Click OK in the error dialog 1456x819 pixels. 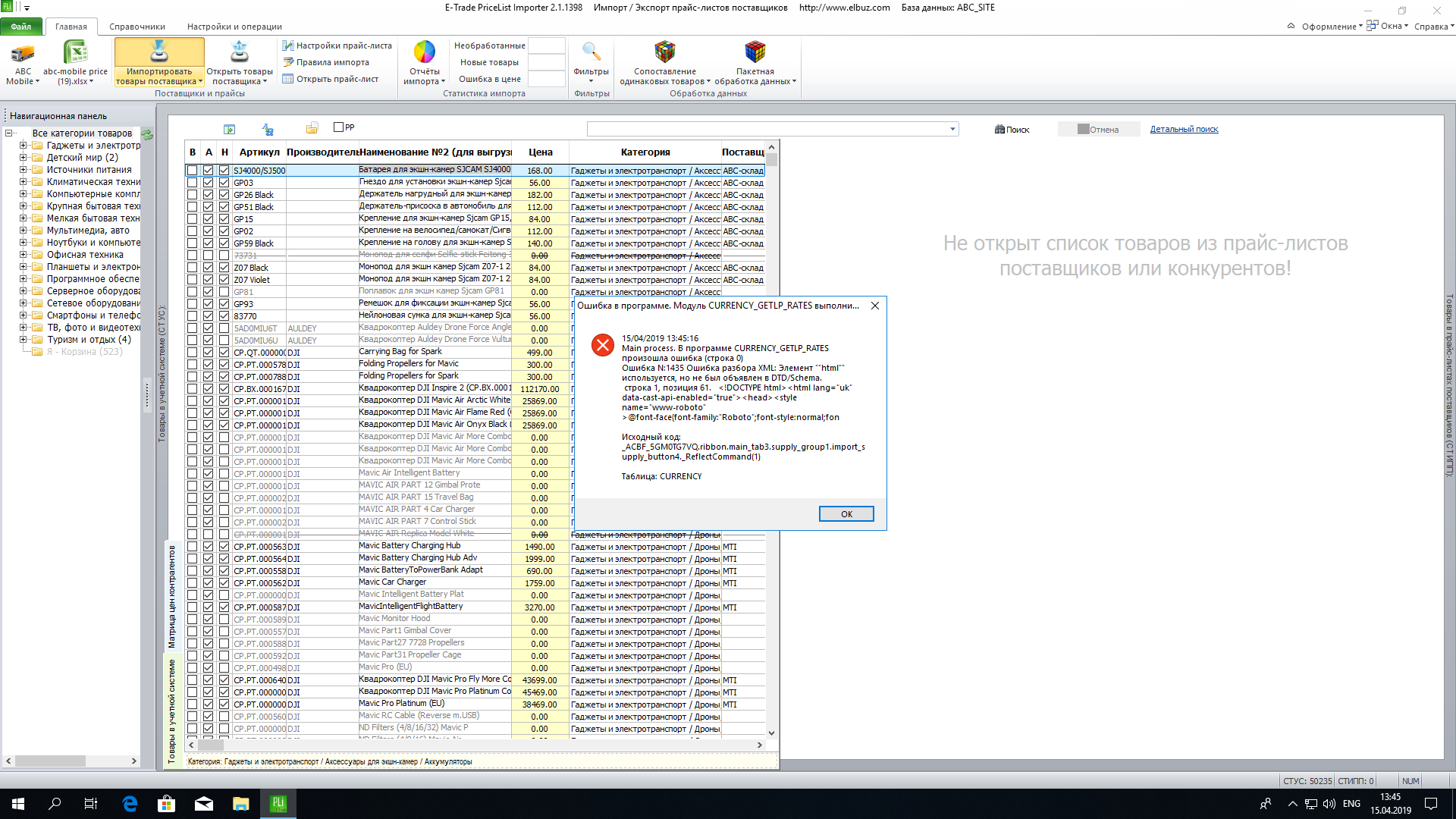(846, 514)
